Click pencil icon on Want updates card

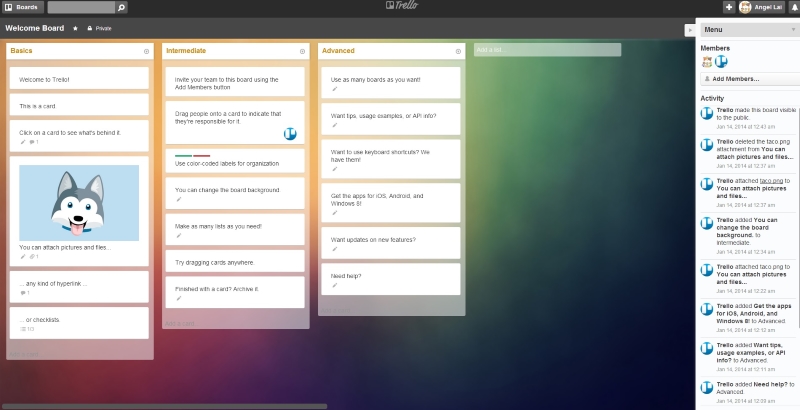[x=335, y=249]
